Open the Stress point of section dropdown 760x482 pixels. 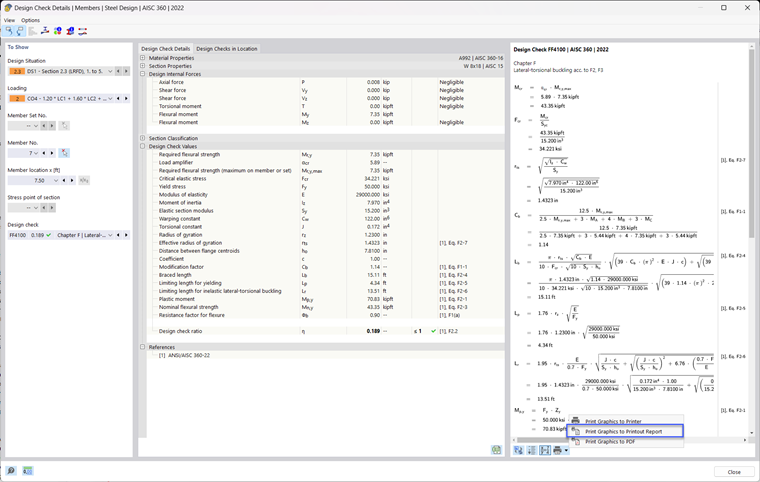(36, 208)
